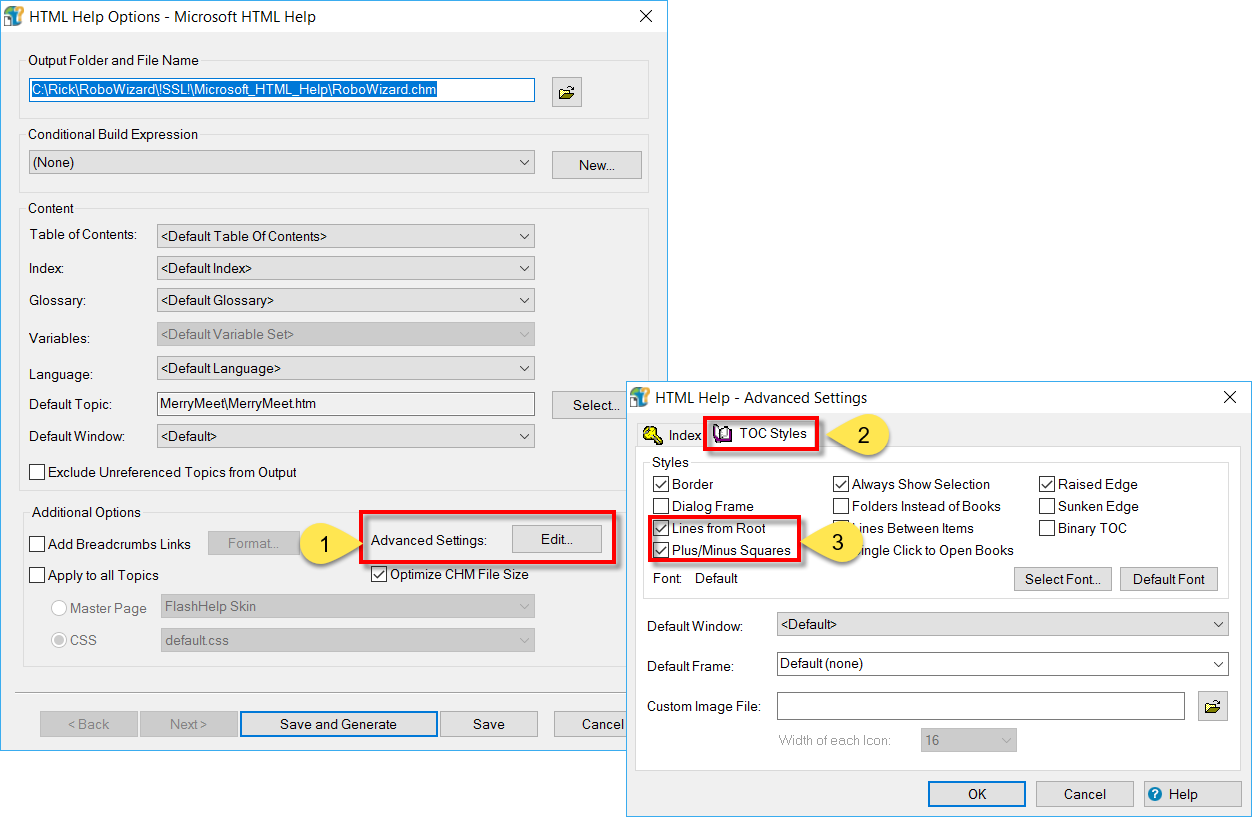Enable the Sunken Edge checkbox

(x=1047, y=506)
